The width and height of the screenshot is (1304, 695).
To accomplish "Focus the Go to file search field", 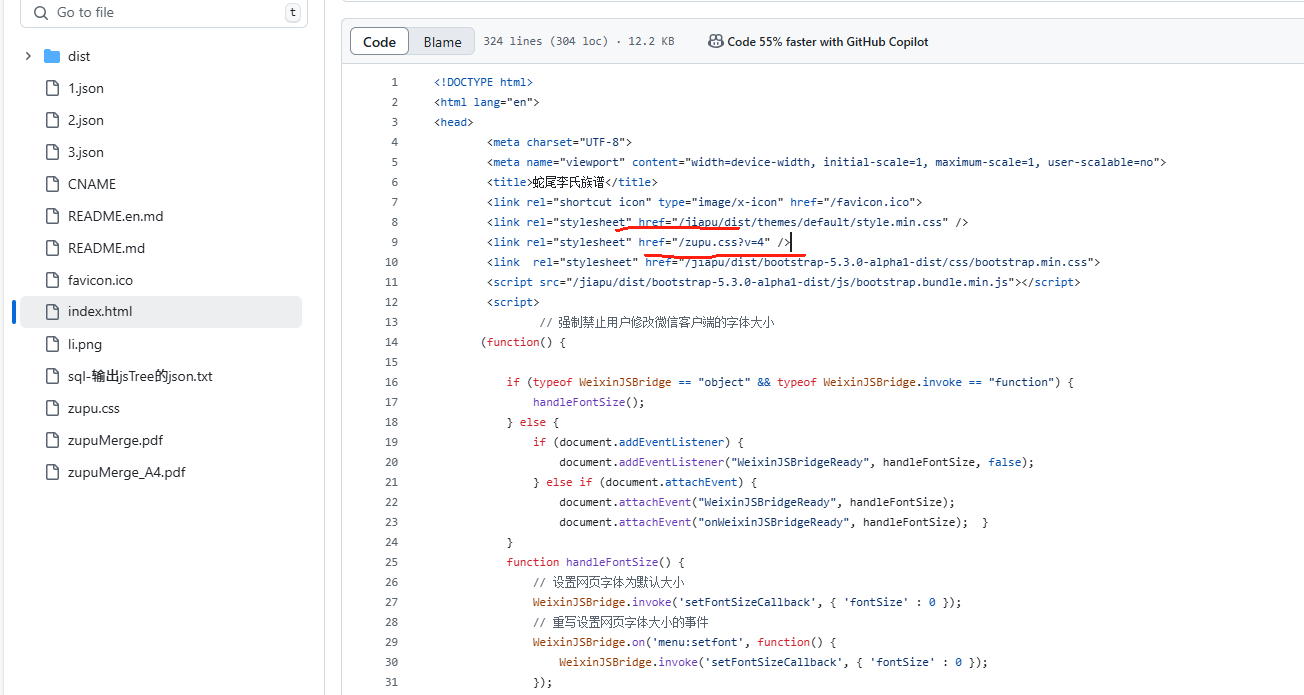I will coord(165,13).
